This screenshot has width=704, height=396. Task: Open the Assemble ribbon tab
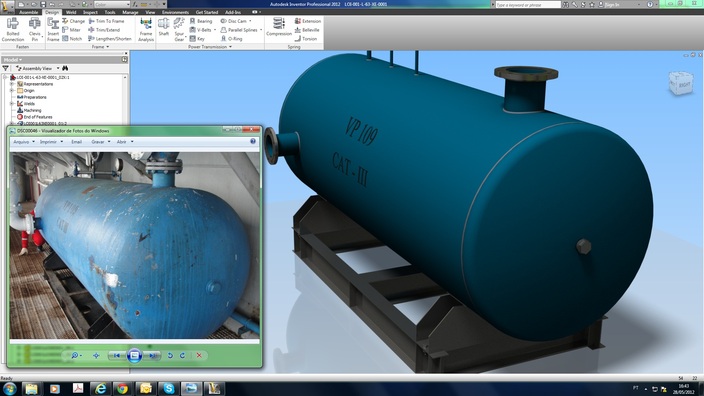pos(29,12)
